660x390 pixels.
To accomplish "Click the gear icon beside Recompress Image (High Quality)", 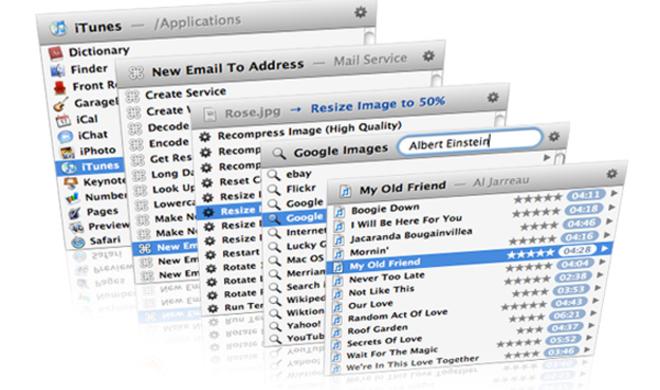I will click(205, 137).
